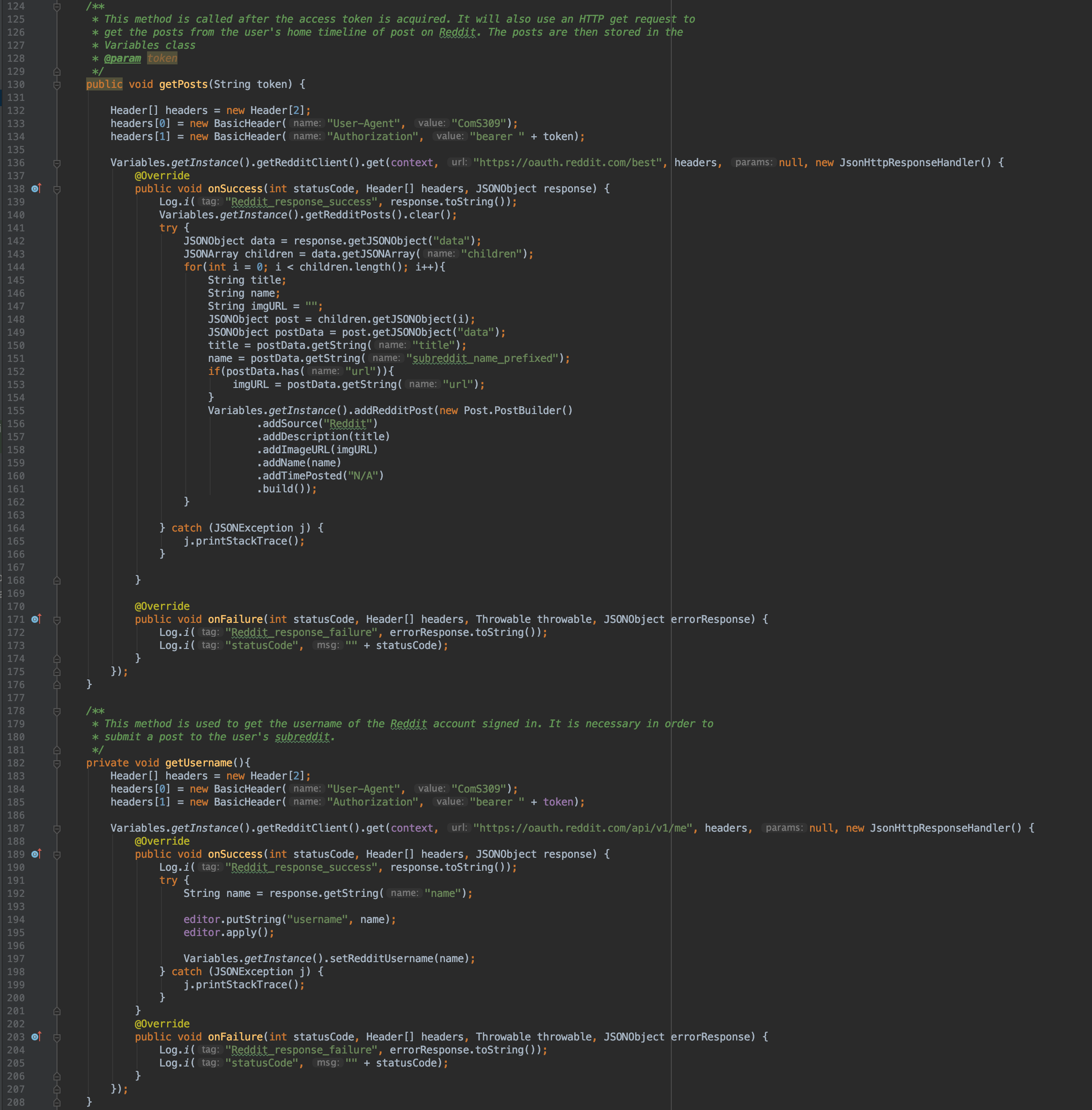Click .addImageURL(imgURL) on line 158
This screenshot has width=1092, height=1110.
(317, 449)
